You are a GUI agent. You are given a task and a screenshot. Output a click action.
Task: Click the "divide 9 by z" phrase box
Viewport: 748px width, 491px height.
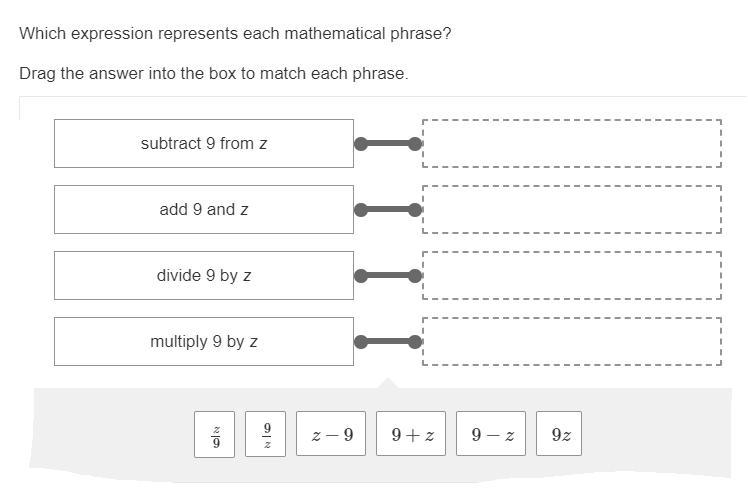pyautogui.click(x=204, y=275)
